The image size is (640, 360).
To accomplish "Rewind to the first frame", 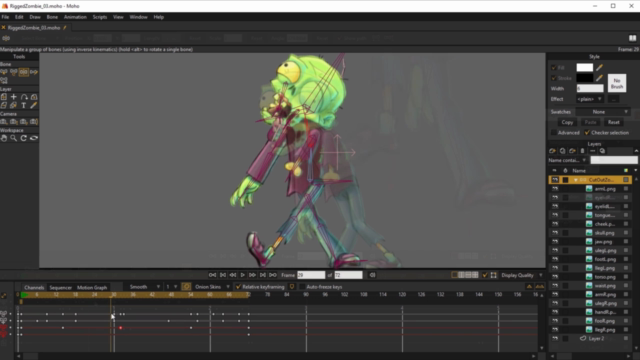I will [x=213, y=275].
